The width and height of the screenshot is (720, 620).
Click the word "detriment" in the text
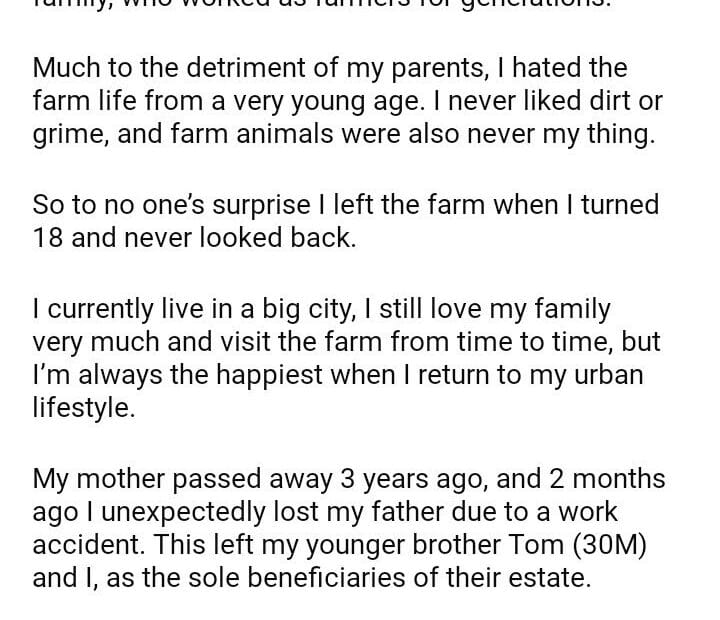[223, 68]
